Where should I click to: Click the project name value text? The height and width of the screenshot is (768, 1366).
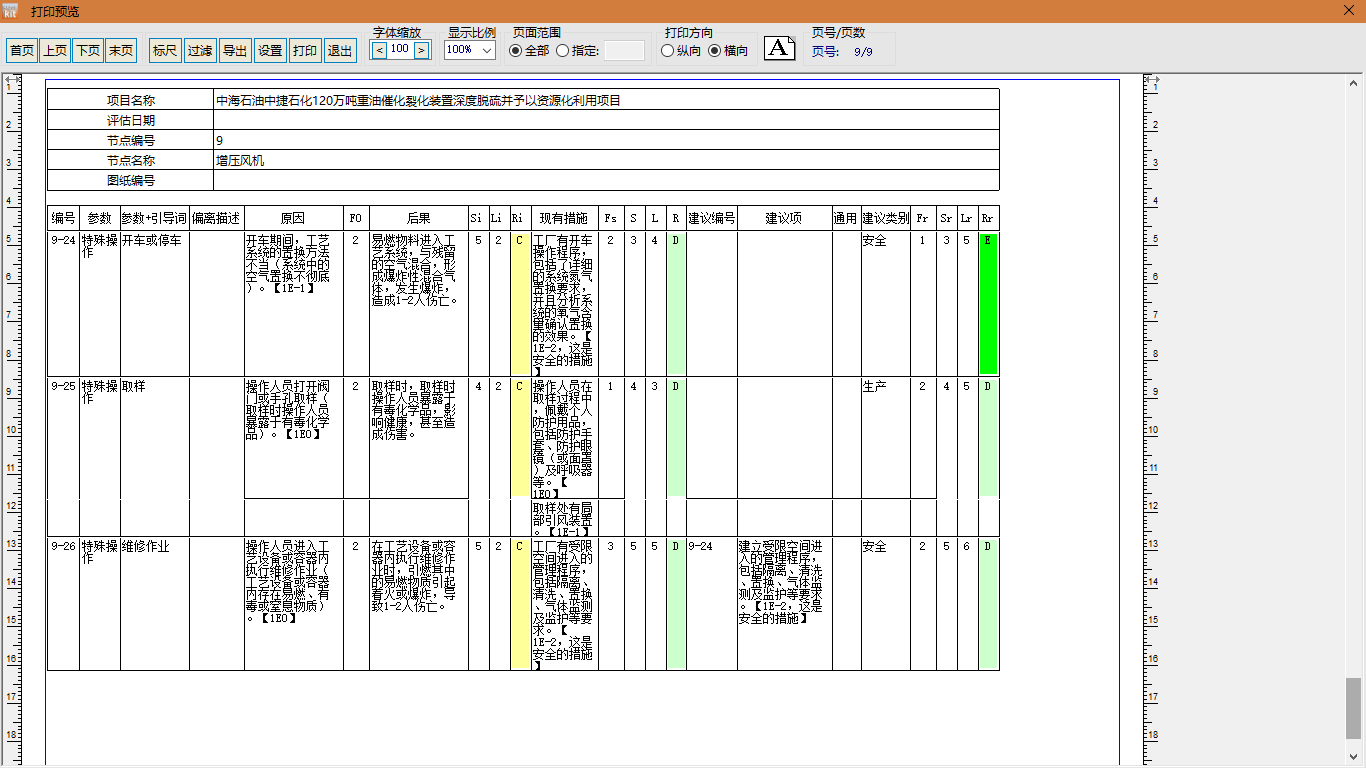click(418, 100)
